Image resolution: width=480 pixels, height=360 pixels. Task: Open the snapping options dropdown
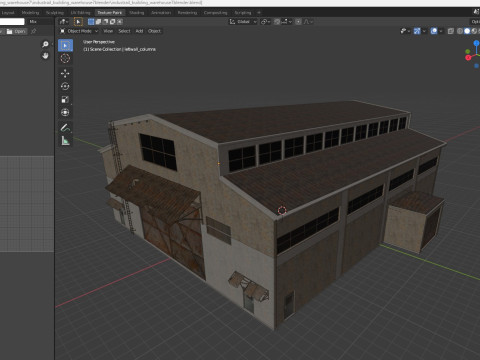click(286, 22)
